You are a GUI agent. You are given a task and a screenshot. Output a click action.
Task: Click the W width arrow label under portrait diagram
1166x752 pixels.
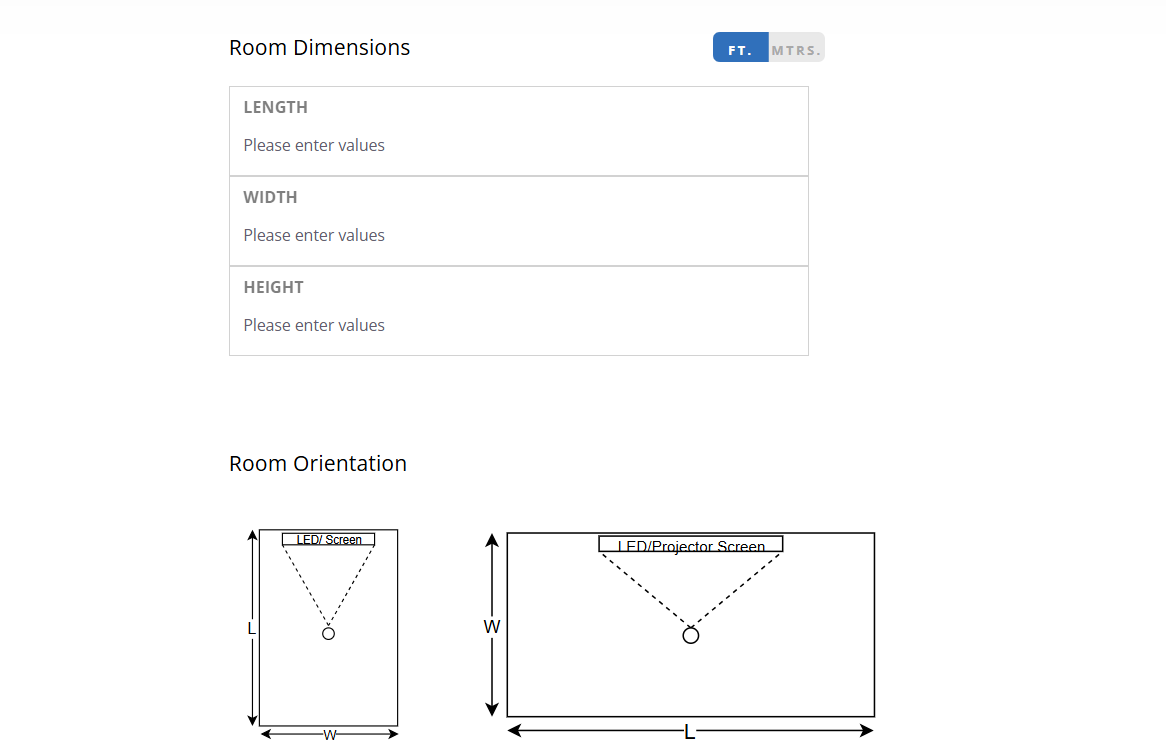pos(329,735)
